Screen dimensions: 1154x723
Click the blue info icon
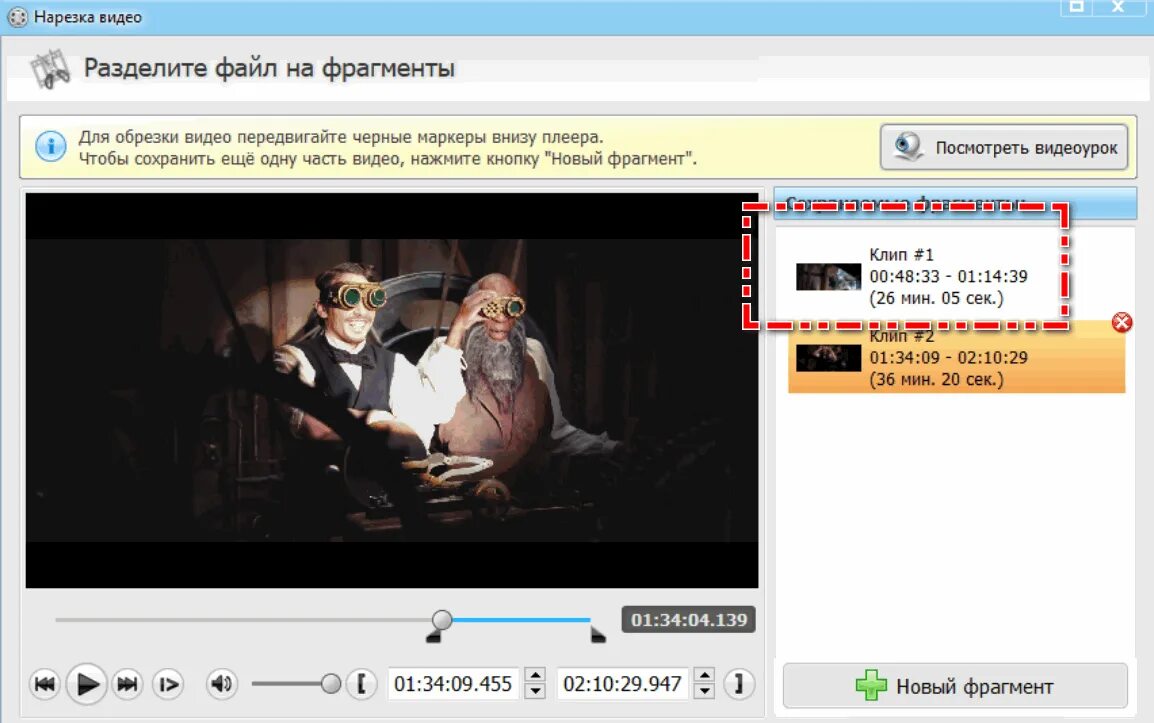[51, 146]
